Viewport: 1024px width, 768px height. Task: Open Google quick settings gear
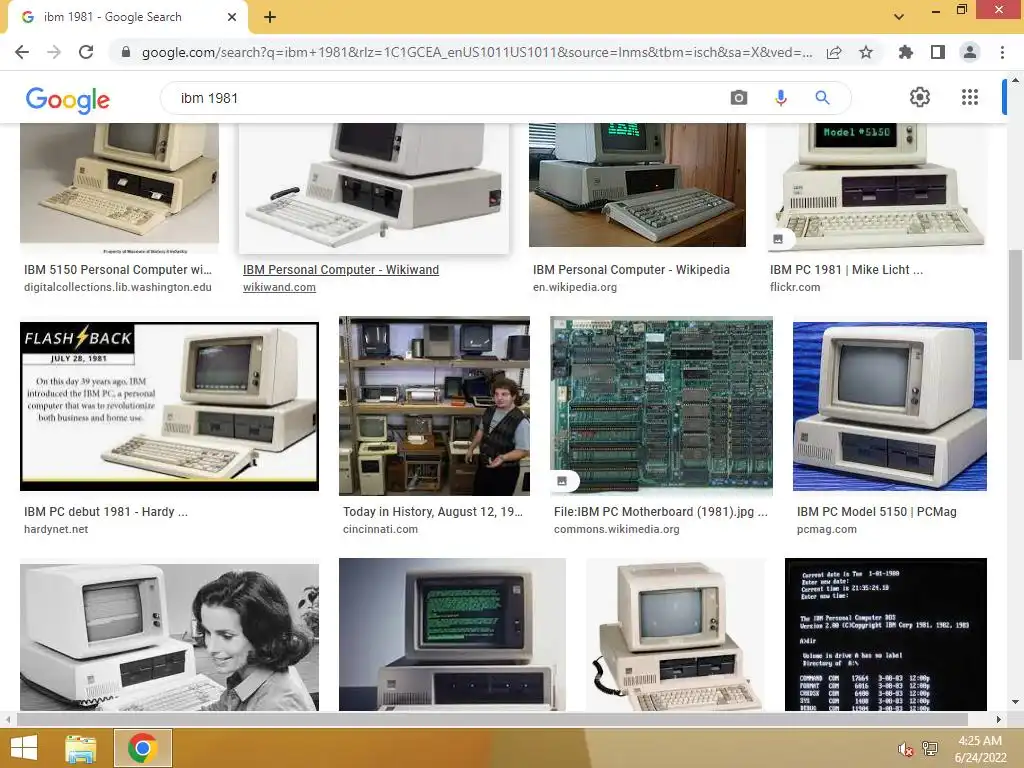(920, 97)
